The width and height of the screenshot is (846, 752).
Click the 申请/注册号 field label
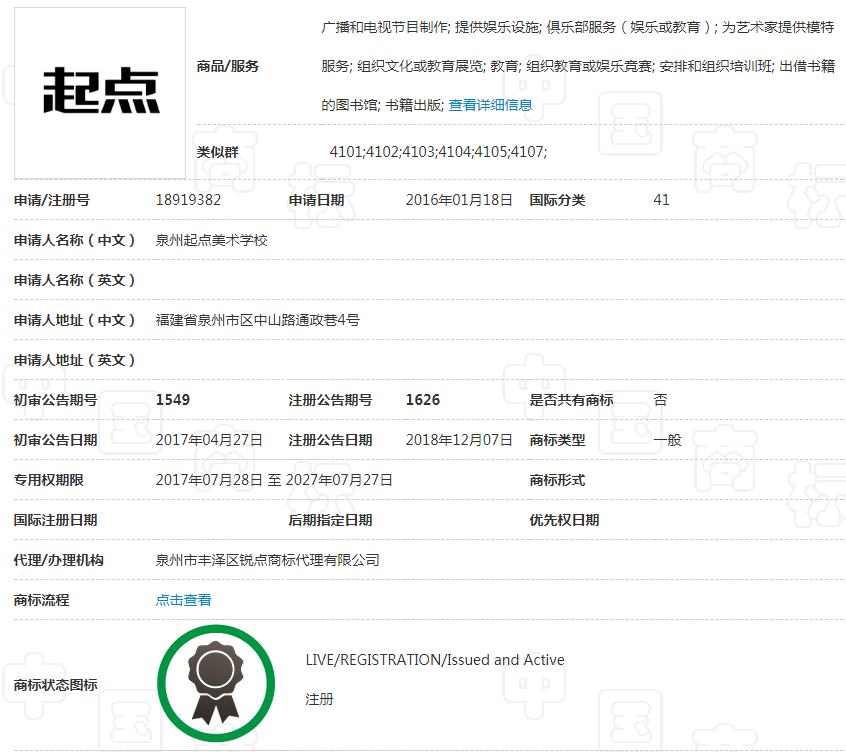52,200
